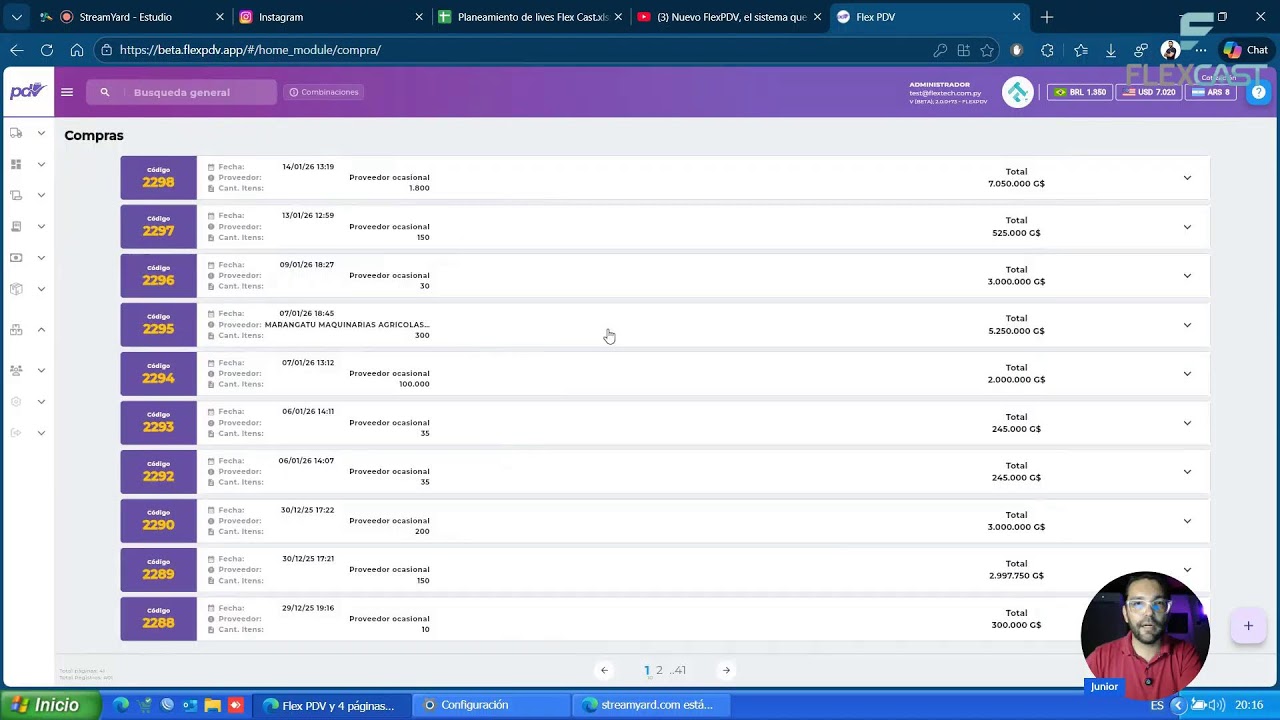Open the help question mark button
The height and width of the screenshot is (720, 1280).
1259,92
